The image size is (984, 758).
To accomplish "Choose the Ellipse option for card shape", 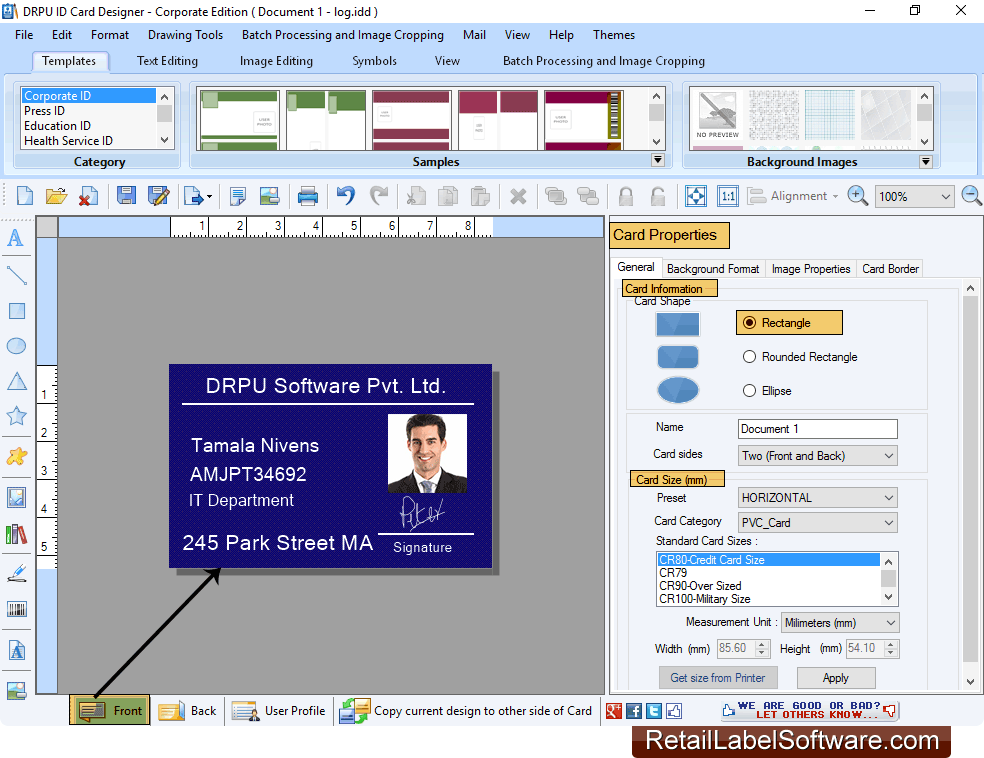I will [x=748, y=390].
